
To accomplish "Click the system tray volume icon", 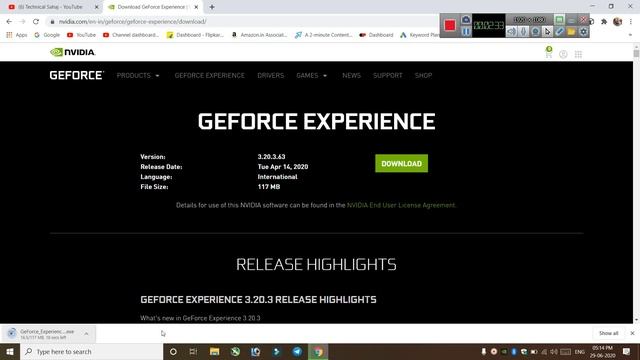I will pyautogui.click(x=554, y=352).
